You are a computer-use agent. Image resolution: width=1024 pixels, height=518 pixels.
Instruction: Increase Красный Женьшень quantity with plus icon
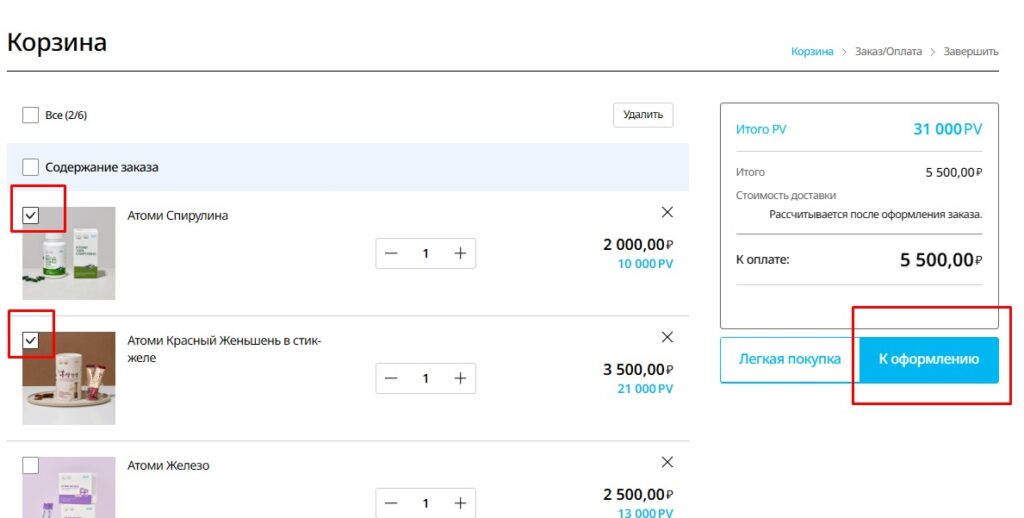[460, 378]
